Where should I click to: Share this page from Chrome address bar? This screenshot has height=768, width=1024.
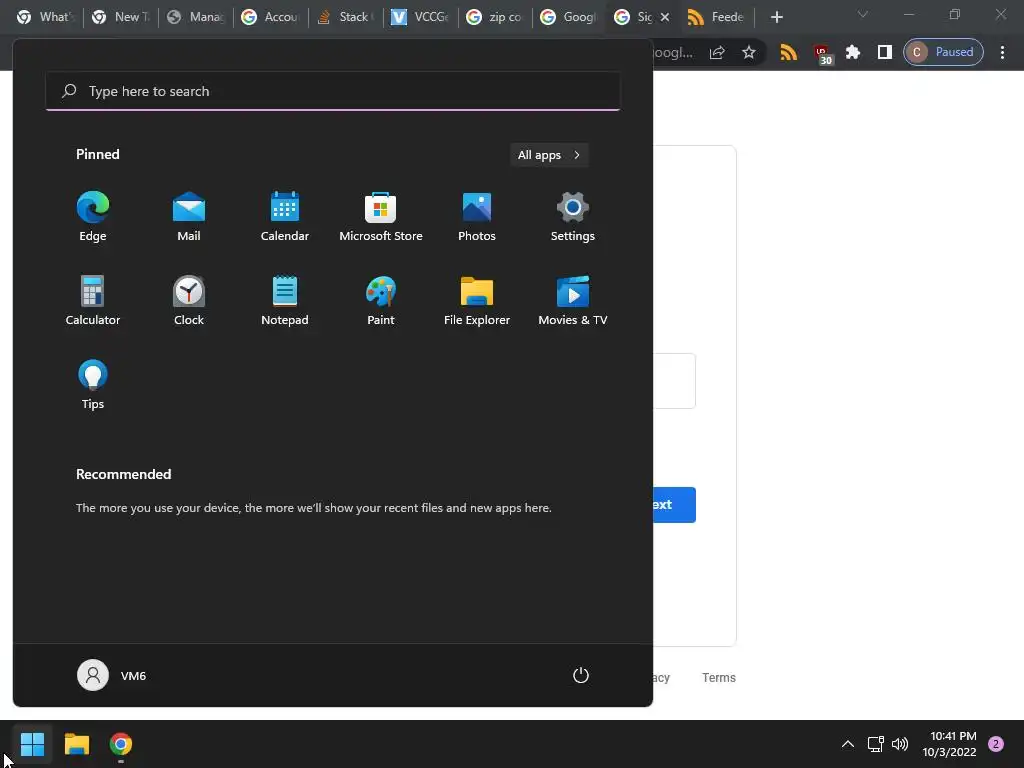tap(717, 52)
